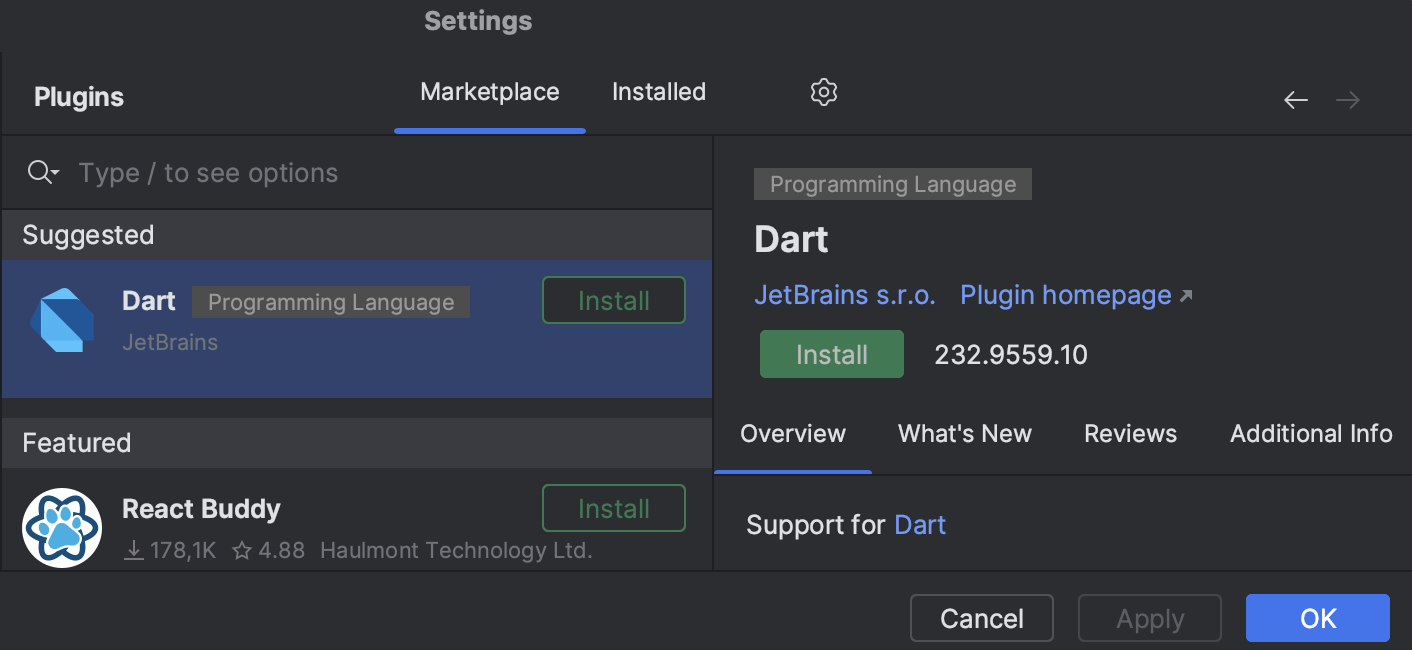Install the React Buddy plugin
1412x650 pixels.
[x=613, y=507]
